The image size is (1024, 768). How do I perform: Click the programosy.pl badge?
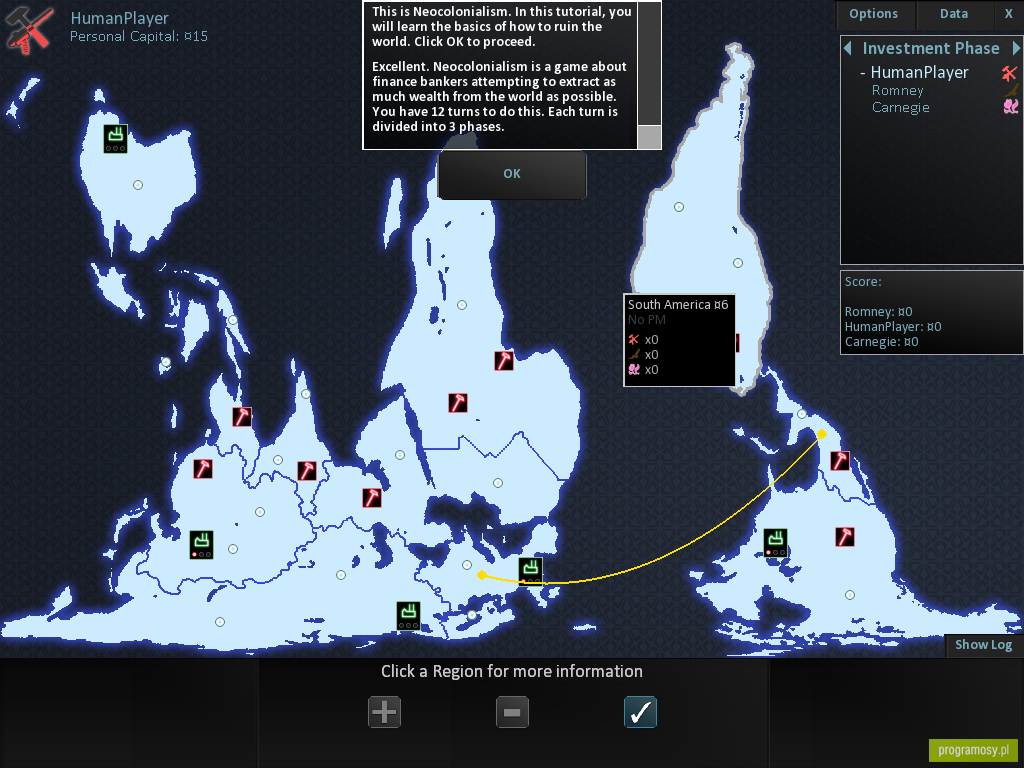tap(973, 750)
